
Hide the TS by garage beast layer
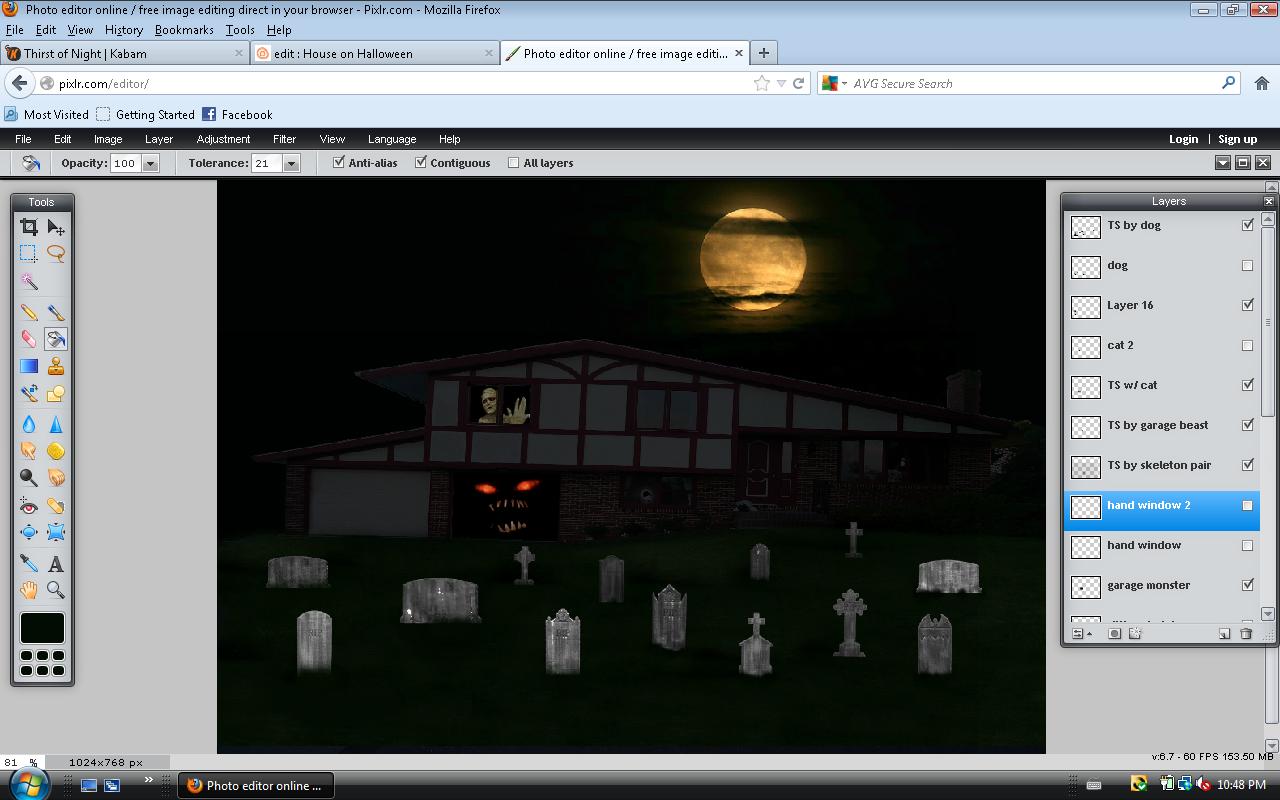(1247, 425)
